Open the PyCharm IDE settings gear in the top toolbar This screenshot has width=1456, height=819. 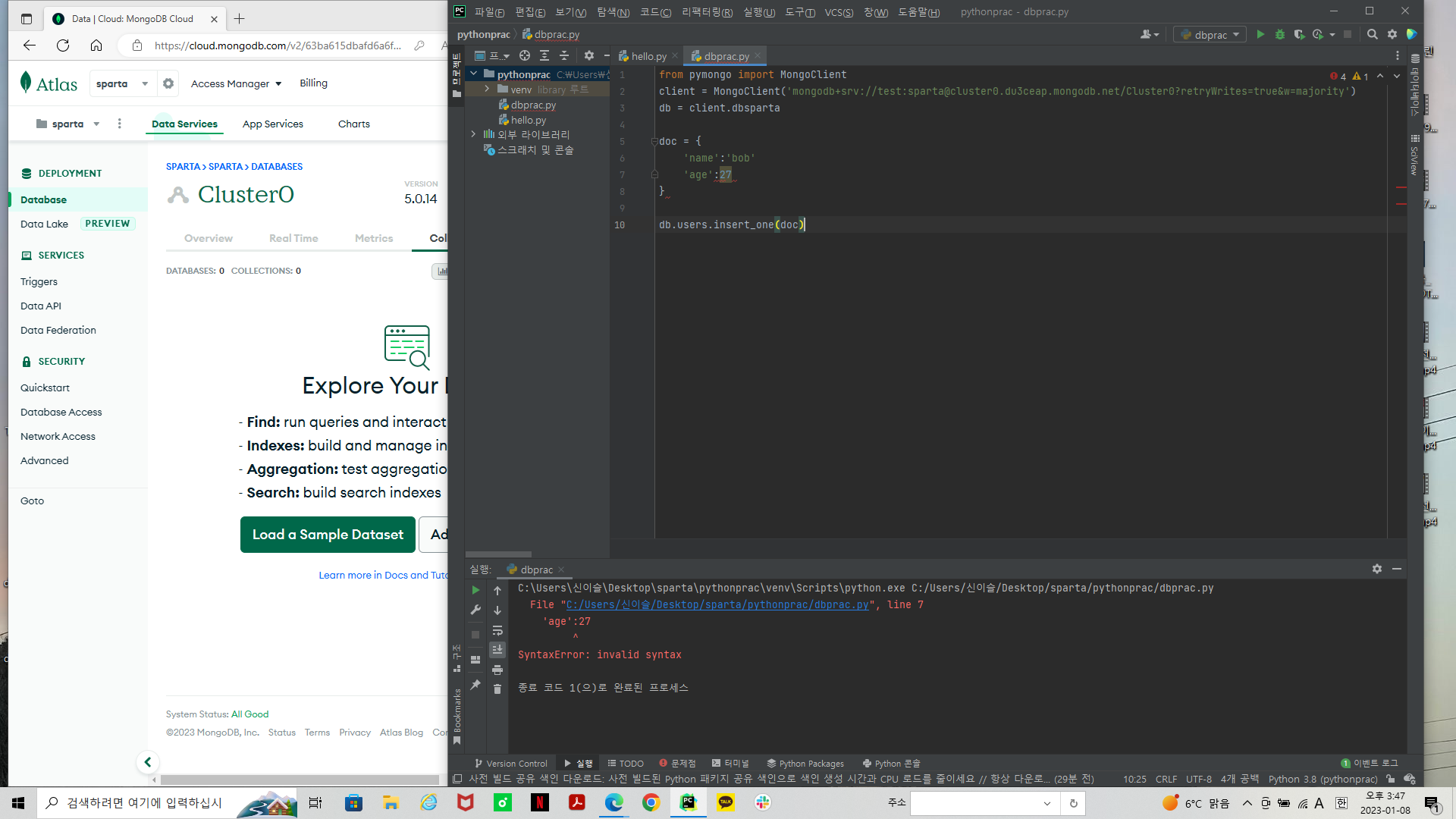1392,34
